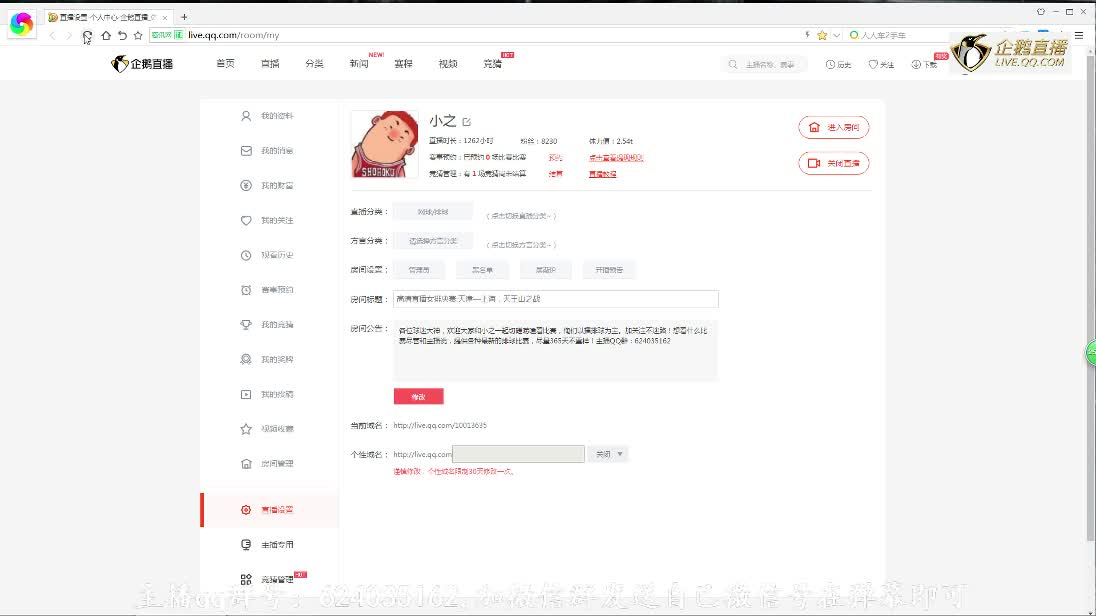
Task: Click the 企鹅直播 penguin logo in header
Action: pos(142,64)
